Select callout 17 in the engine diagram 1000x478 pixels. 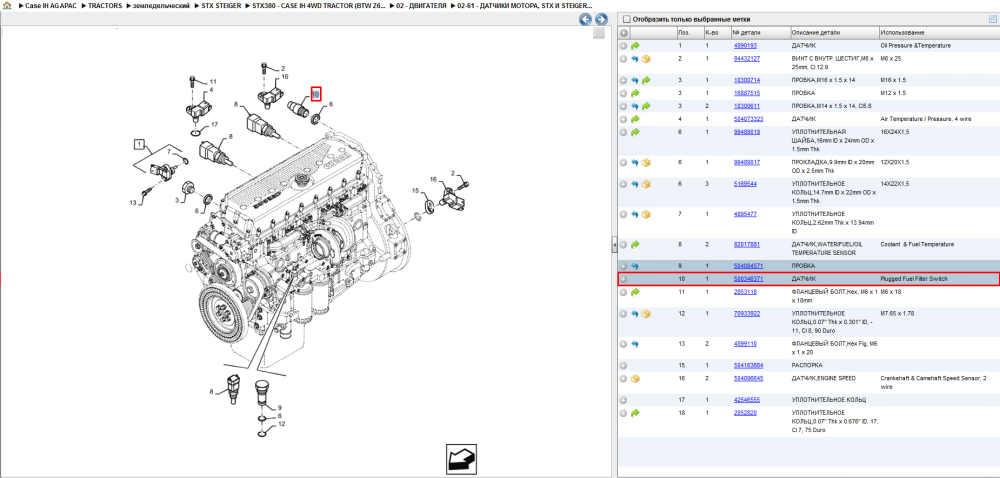214,124
